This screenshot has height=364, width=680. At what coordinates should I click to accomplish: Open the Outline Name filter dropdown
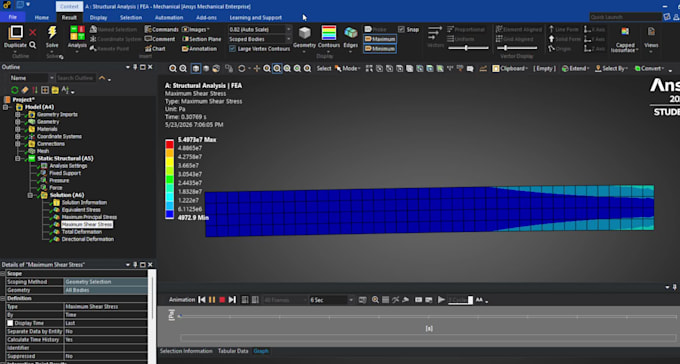(51, 78)
